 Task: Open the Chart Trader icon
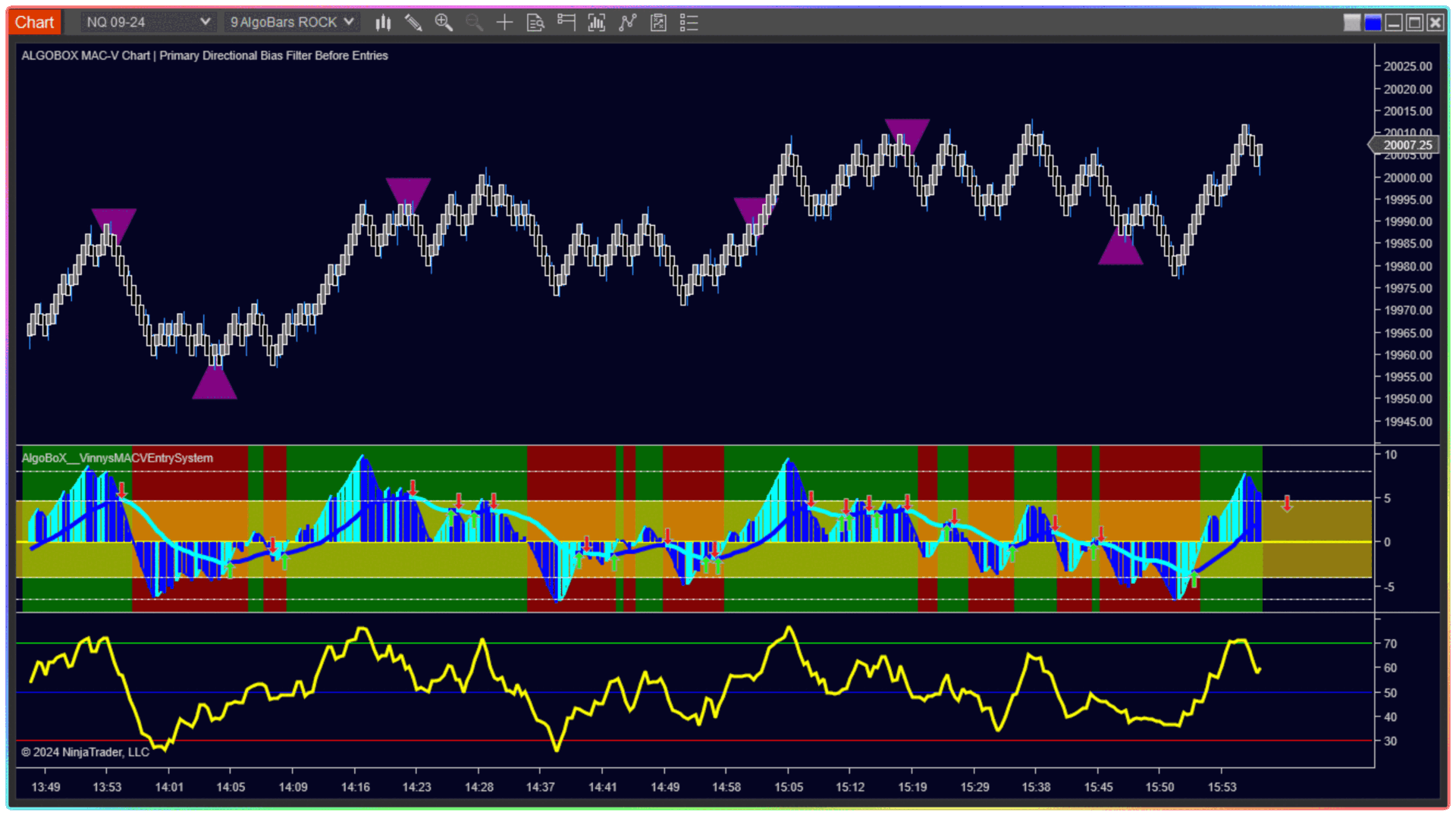566,23
